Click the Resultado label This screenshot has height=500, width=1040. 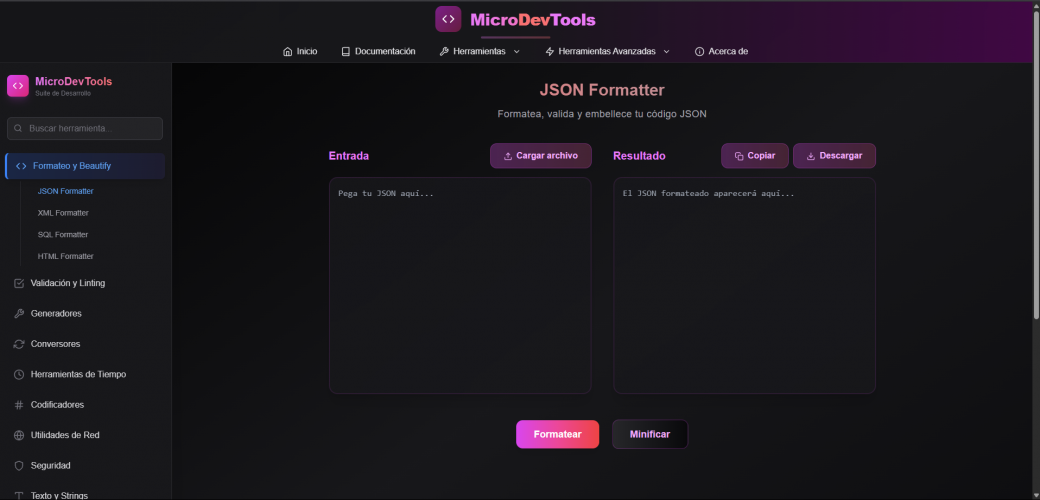tap(639, 156)
